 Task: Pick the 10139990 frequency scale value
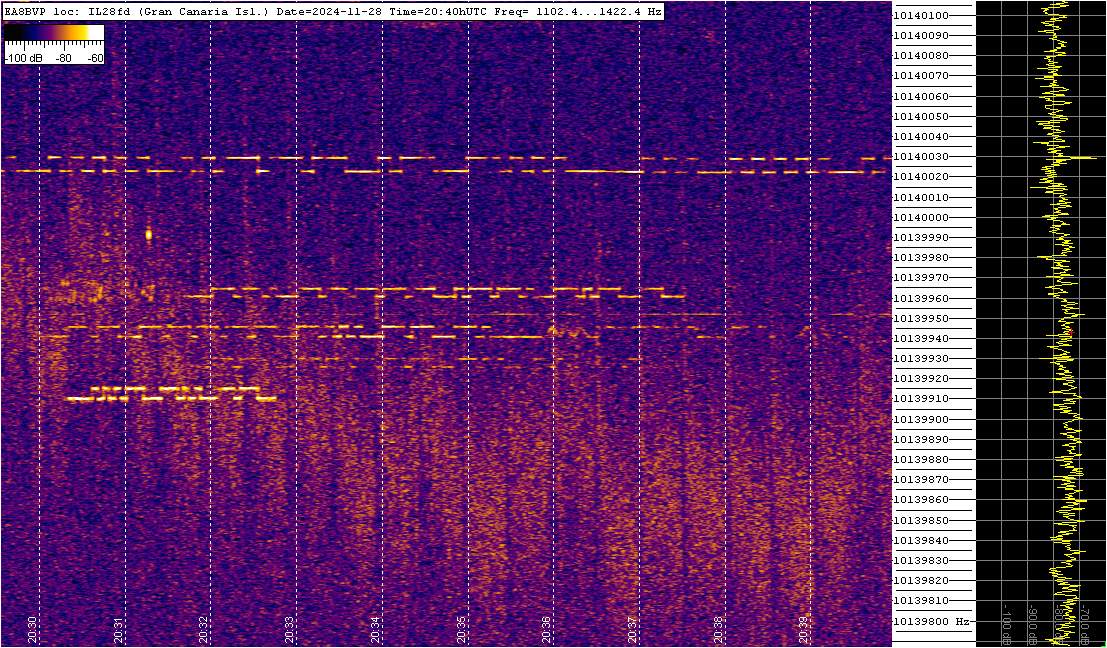tap(921, 237)
